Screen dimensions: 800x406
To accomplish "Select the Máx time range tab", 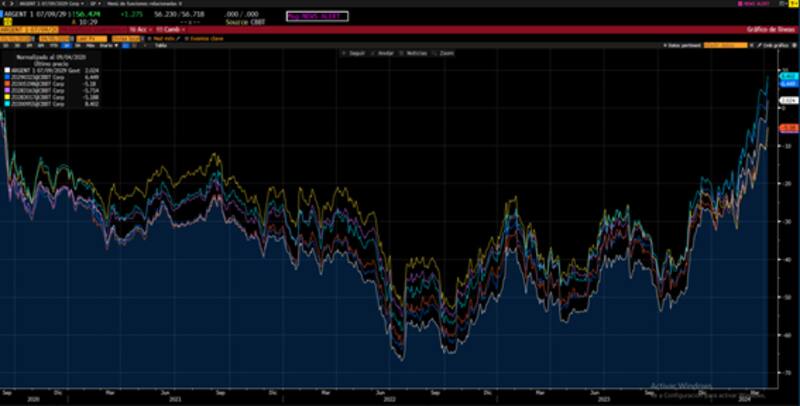I will coord(88,45).
